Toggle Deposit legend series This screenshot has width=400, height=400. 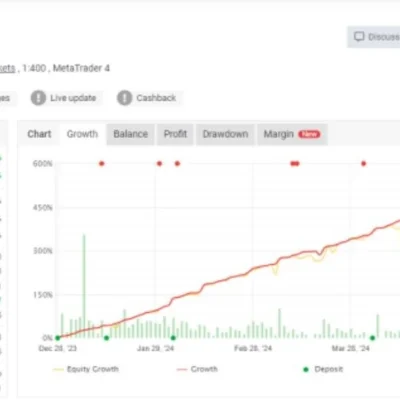[x=323, y=369]
